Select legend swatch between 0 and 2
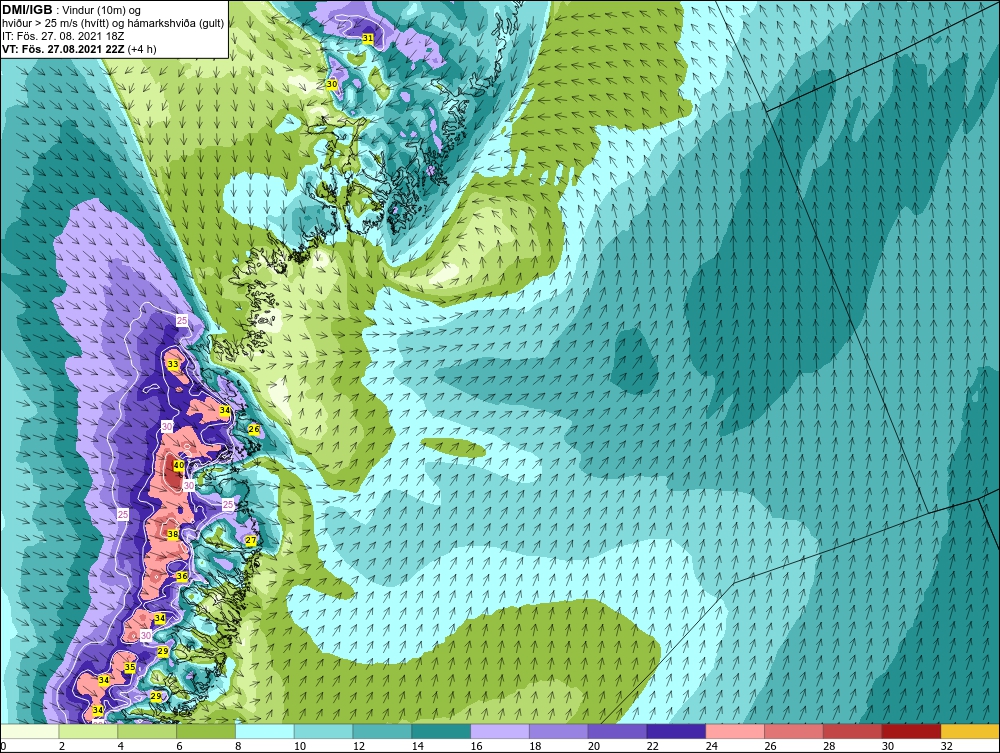 29,731
